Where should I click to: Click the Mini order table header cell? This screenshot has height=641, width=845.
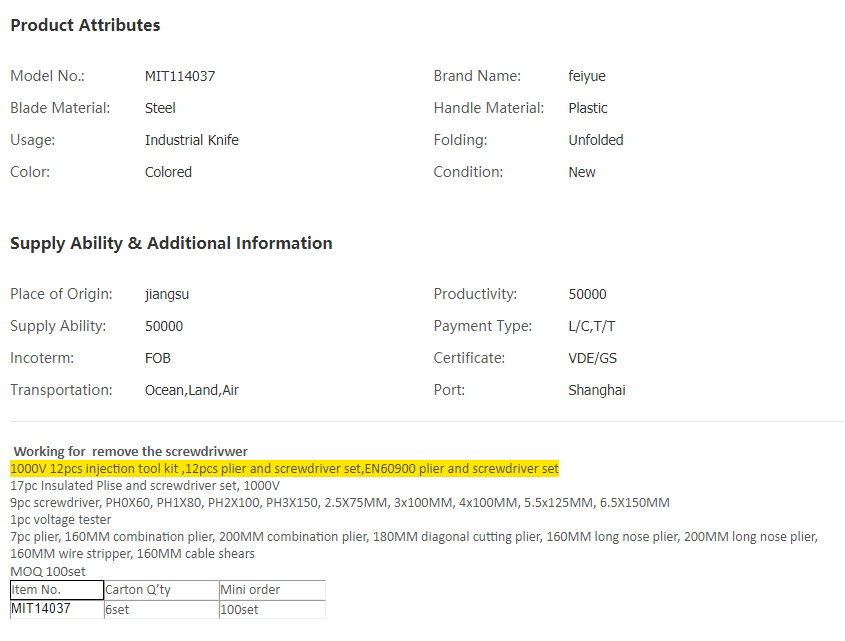(x=272, y=590)
